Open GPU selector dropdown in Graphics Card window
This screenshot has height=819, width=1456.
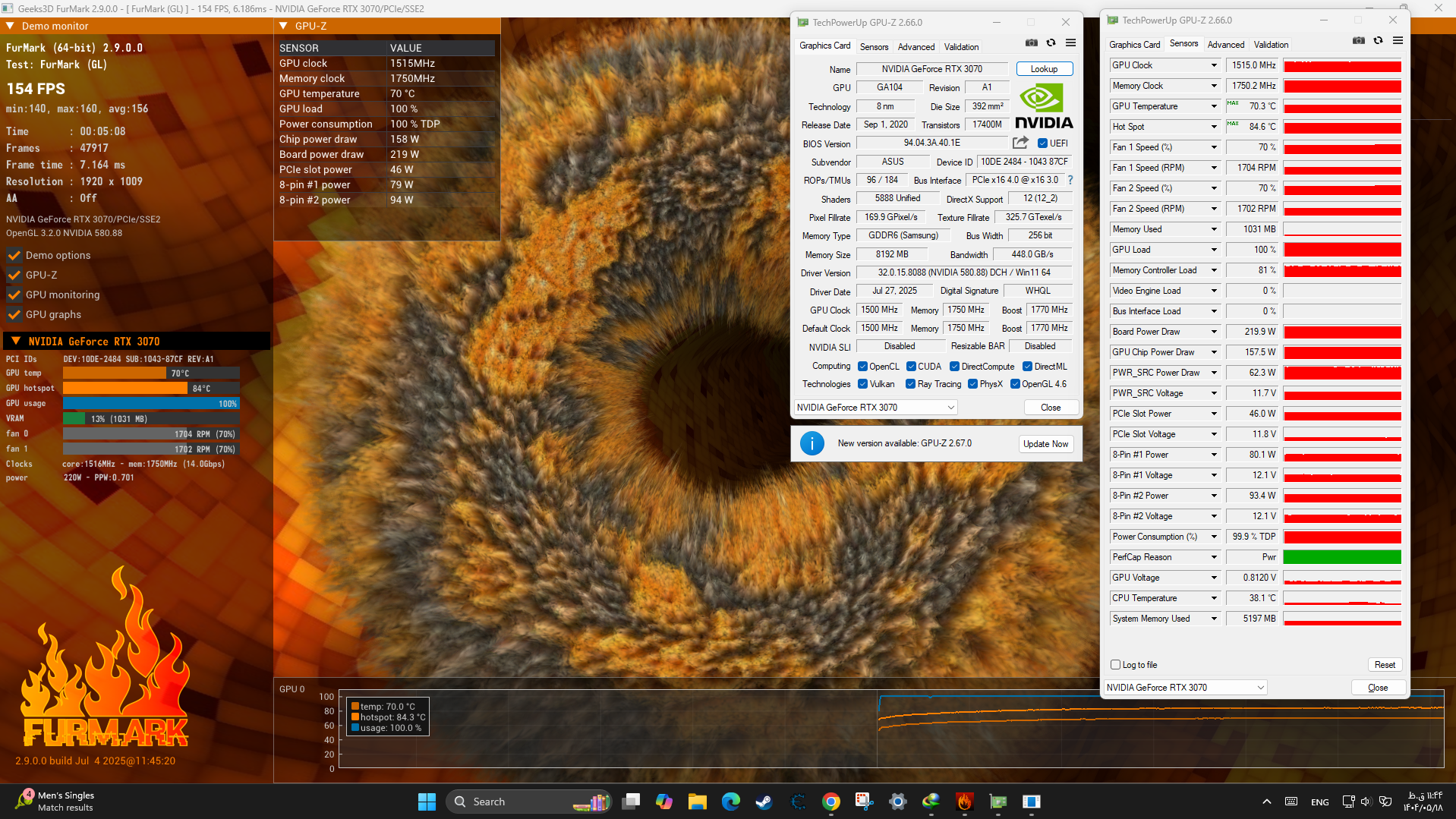pyautogui.click(x=876, y=408)
